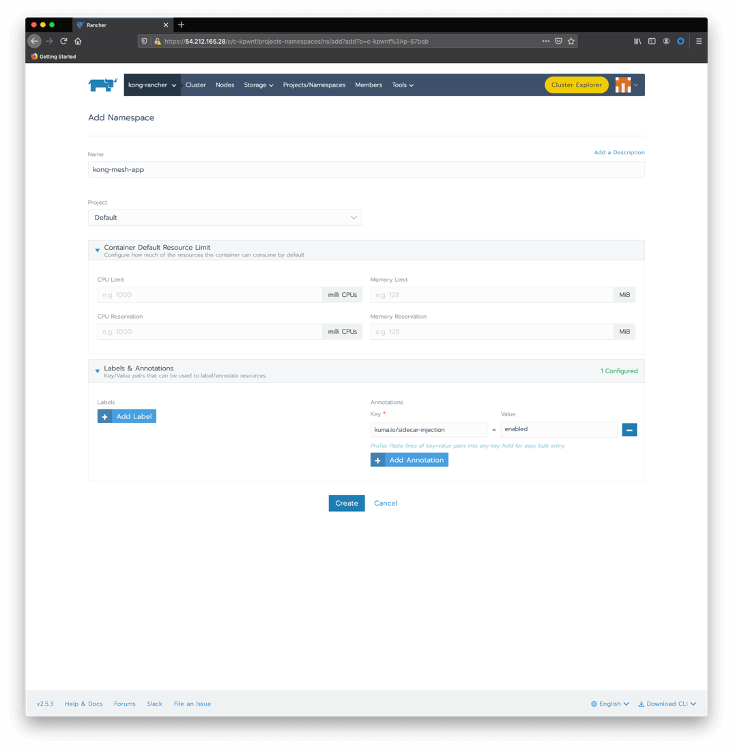Go back with browser back arrow

coord(35,41)
